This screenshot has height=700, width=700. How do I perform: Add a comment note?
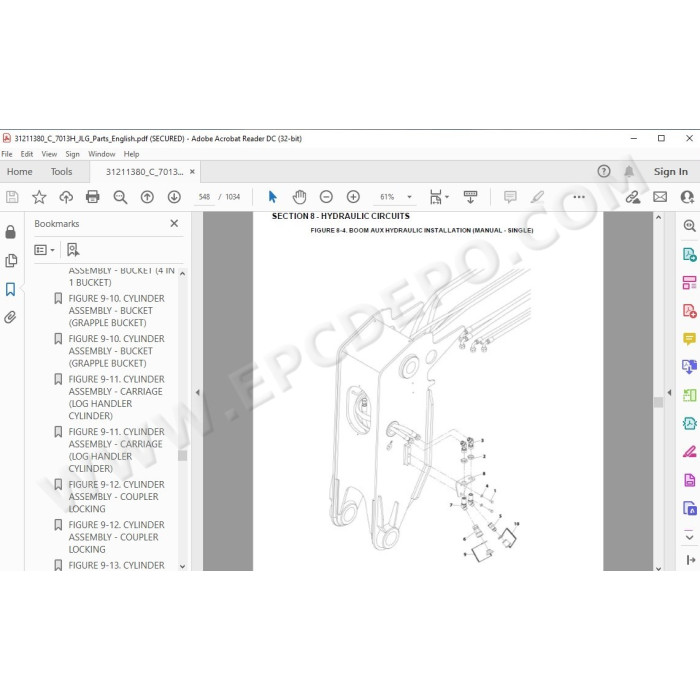pyautogui.click(x=510, y=197)
